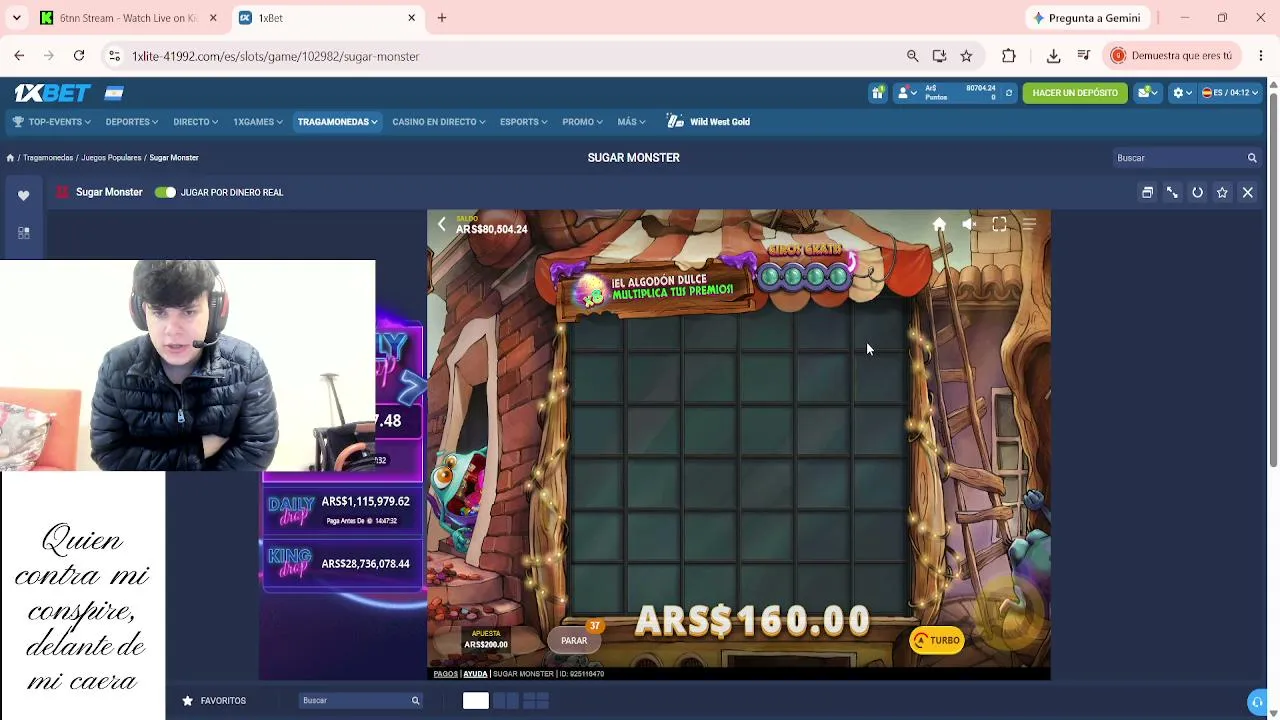Click the 1XBET logo

tap(53, 93)
